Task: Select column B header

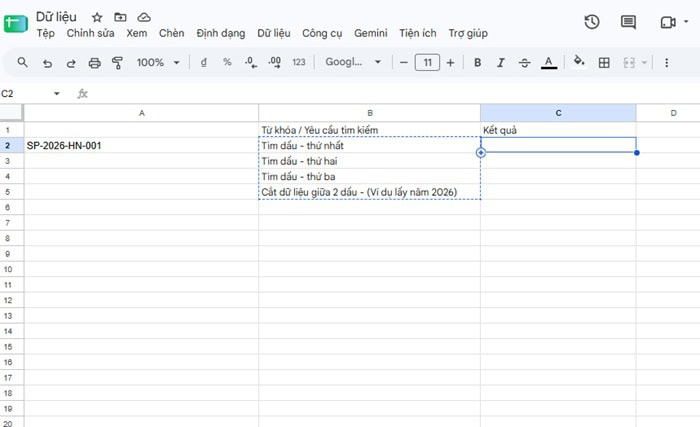Action: pyautogui.click(x=370, y=113)
